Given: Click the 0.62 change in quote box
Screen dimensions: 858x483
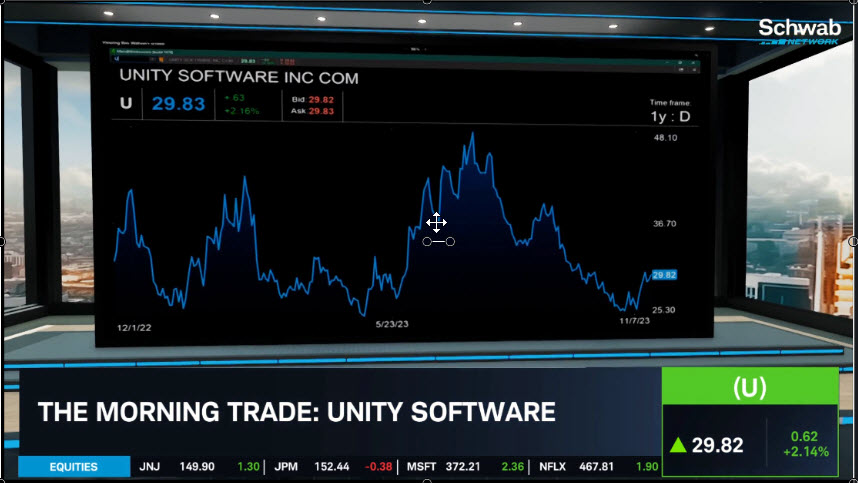Looking at the screenshot, I should (804, 437).
